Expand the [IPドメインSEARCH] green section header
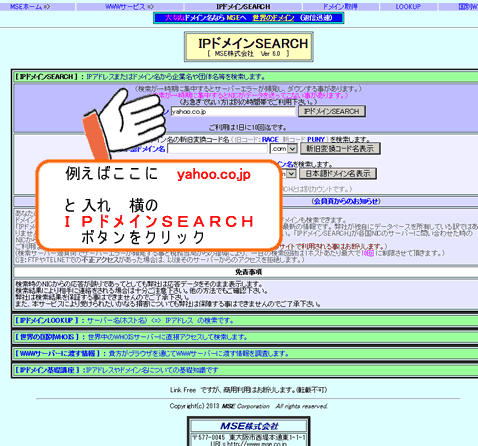478x446 pixels. [x=246, y=77]
